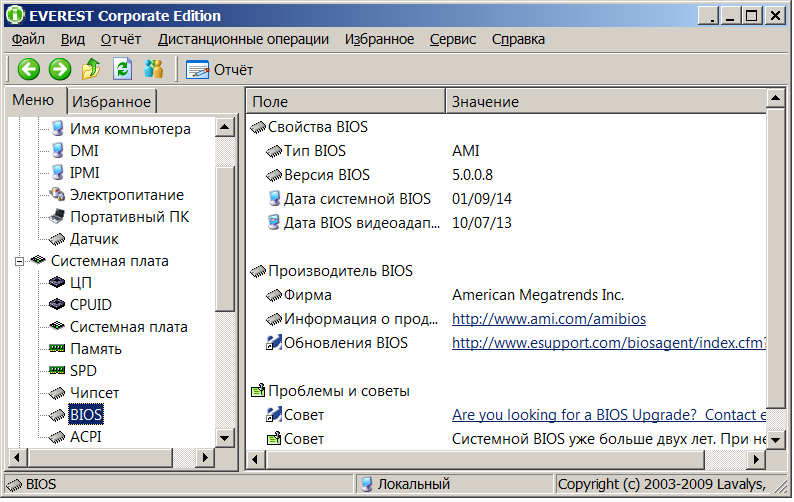Select the Датчик tree item
The height and width of the screenshot is (502, 794).
click(94, 239)
